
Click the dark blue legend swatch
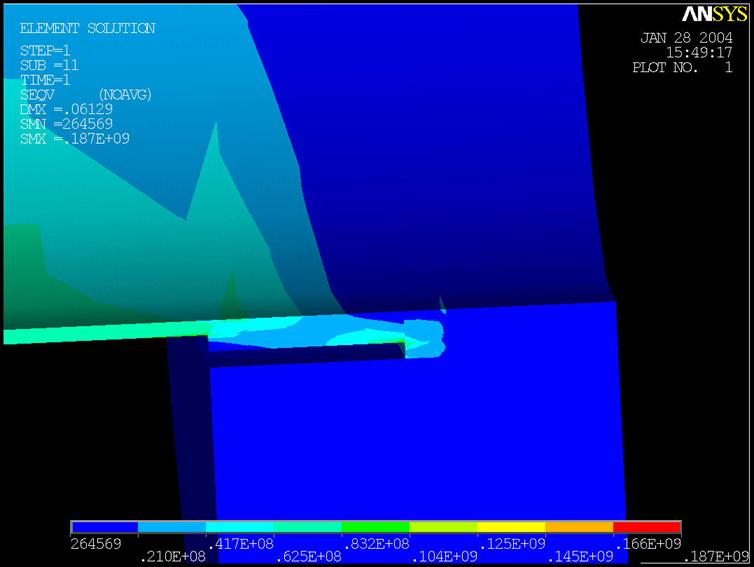104,527
